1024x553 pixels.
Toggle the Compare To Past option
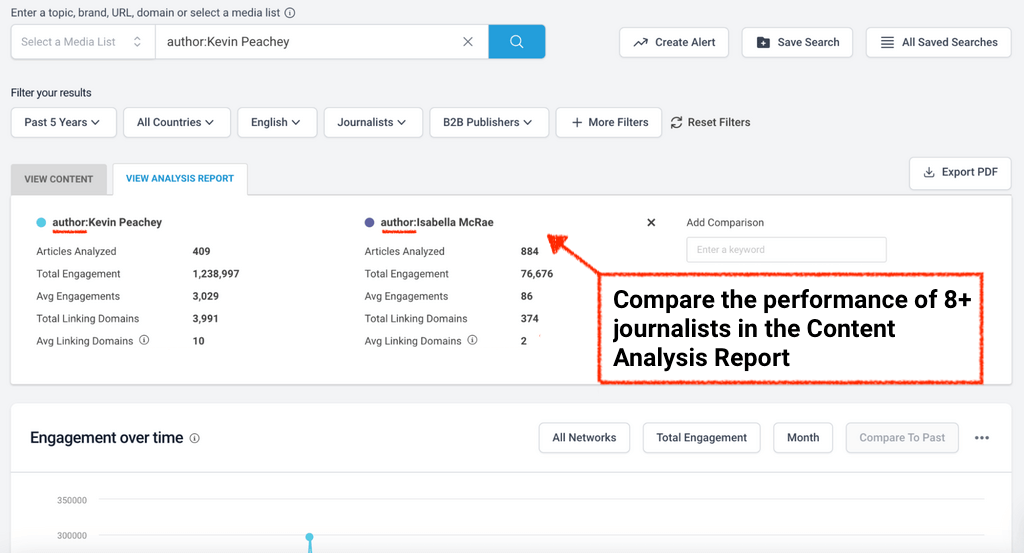click(901, 438)
